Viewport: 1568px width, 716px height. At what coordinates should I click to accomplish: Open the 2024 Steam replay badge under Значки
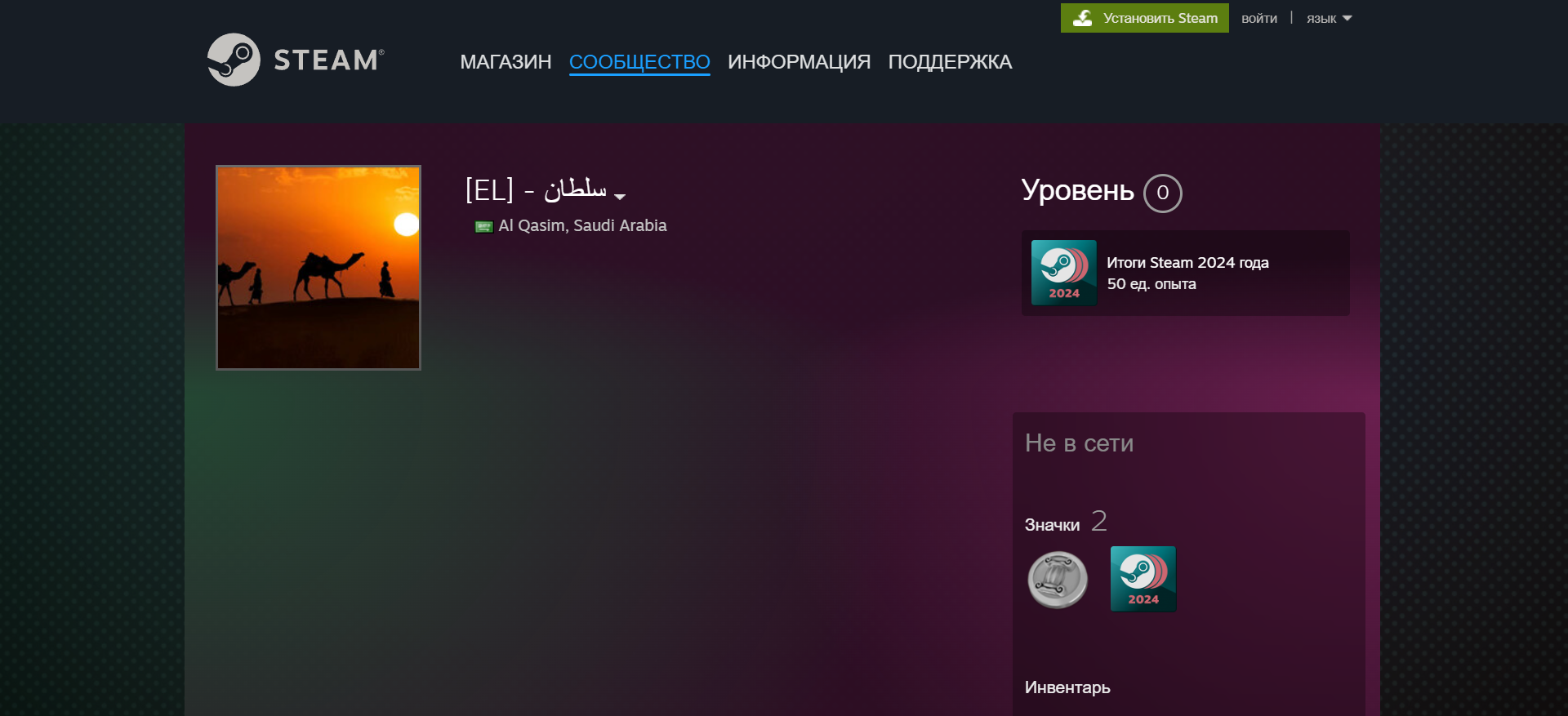1143,579
